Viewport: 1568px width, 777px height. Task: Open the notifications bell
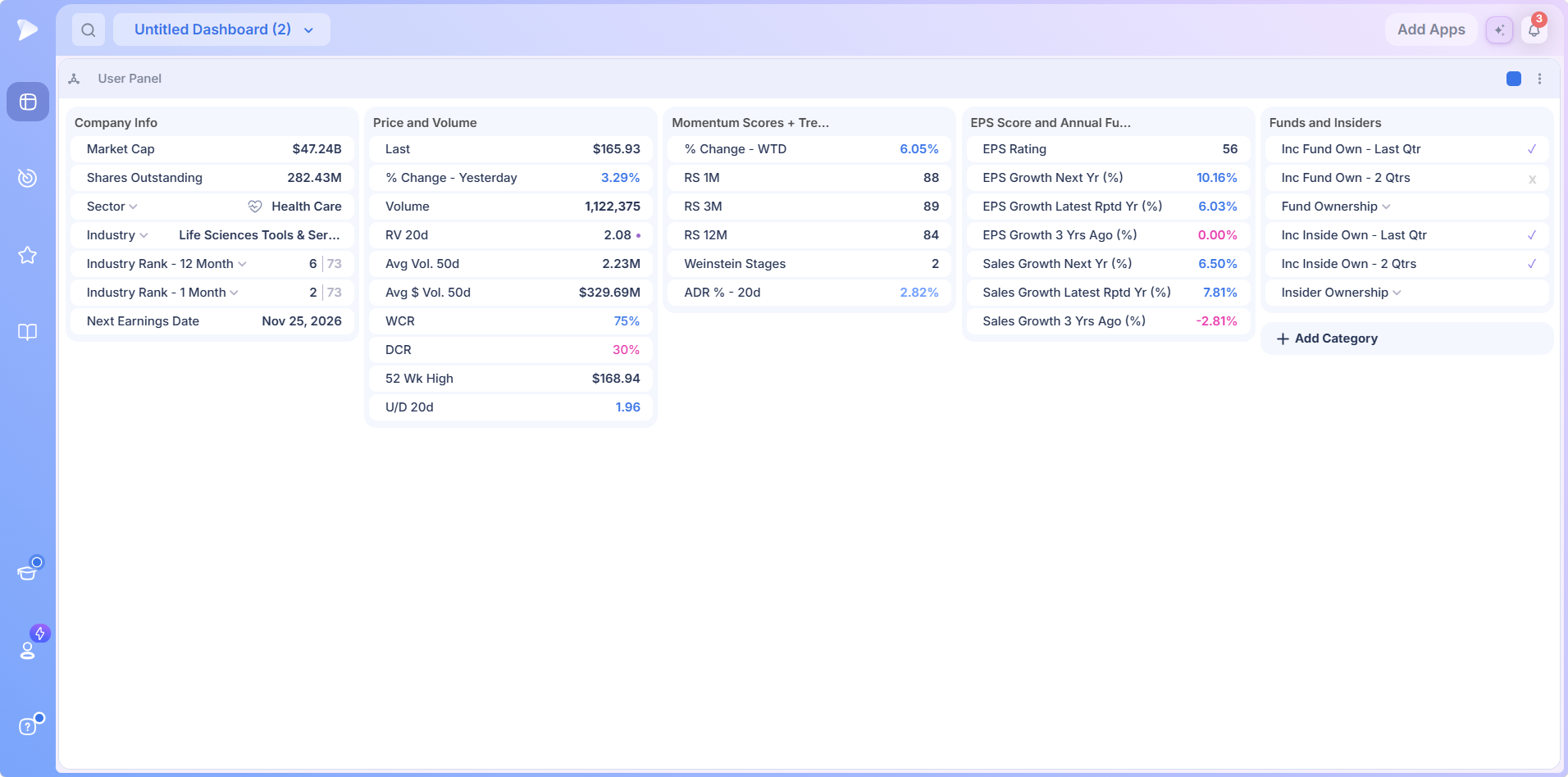point(1534,30)
